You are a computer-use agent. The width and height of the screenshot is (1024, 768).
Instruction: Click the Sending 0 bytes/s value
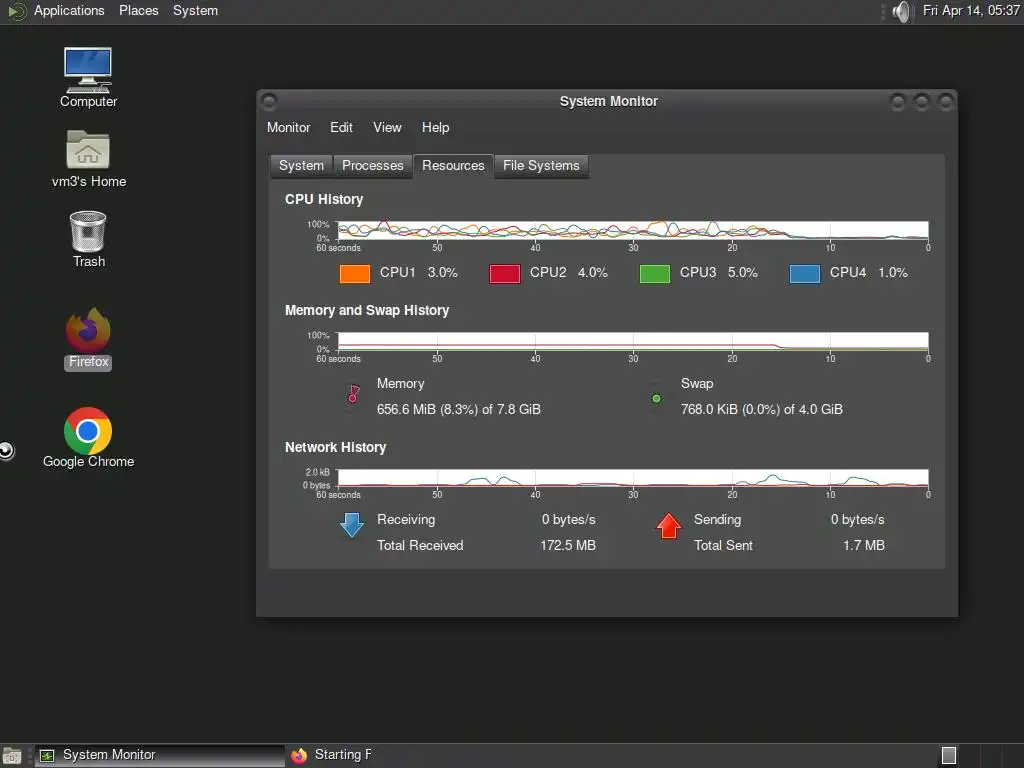[857, 520]
